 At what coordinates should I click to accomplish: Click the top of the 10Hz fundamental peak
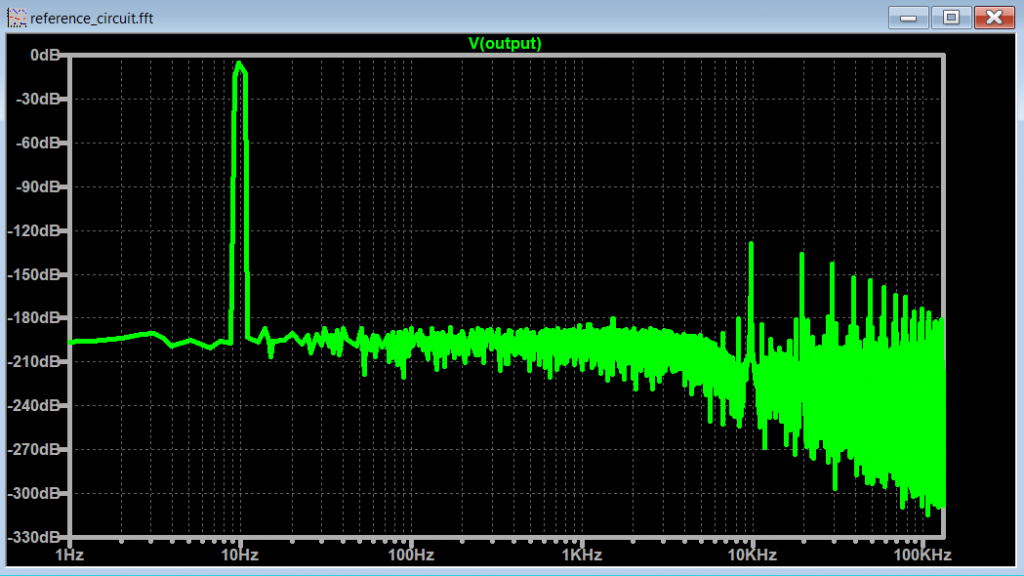pos(239,64)
